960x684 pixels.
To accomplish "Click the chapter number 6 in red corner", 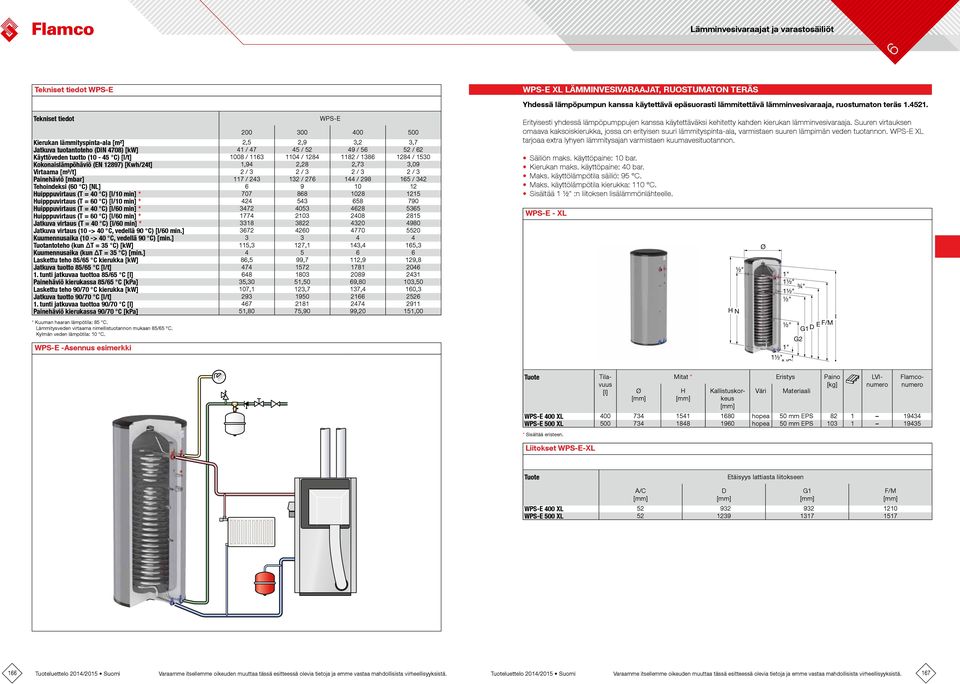I will [x=893, y=48].
